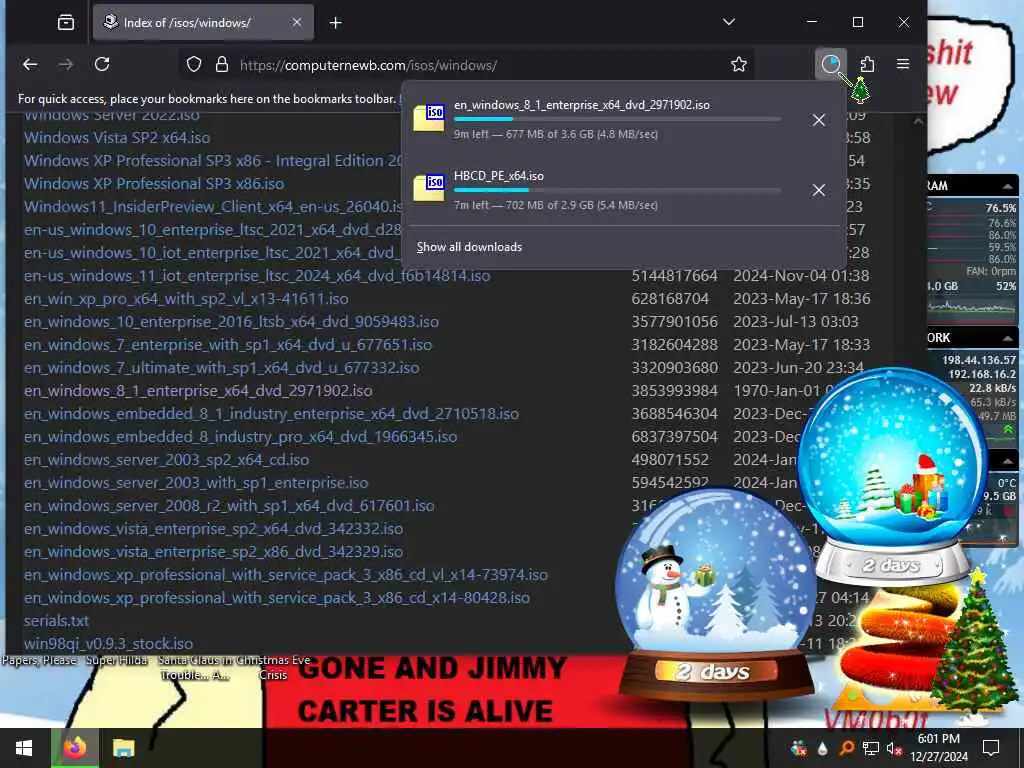Click the network tray icon

pos(871,748)
